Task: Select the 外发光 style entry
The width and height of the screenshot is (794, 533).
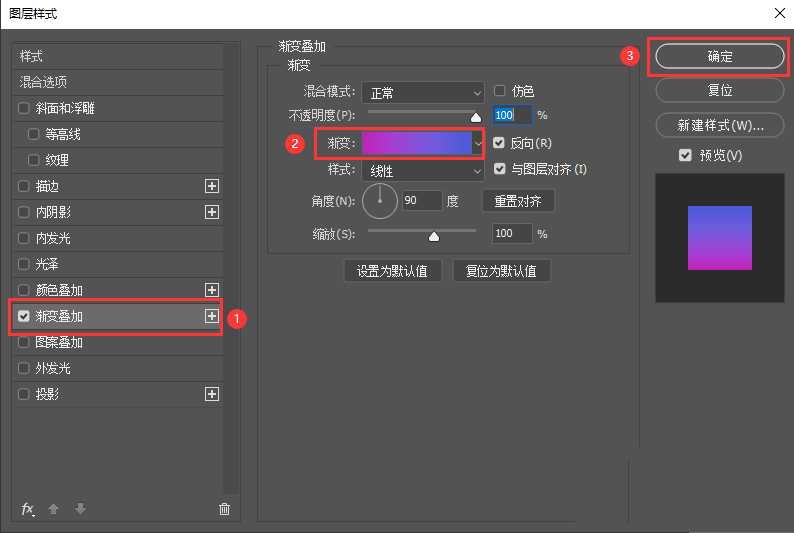Action: [x=117, y=368]
